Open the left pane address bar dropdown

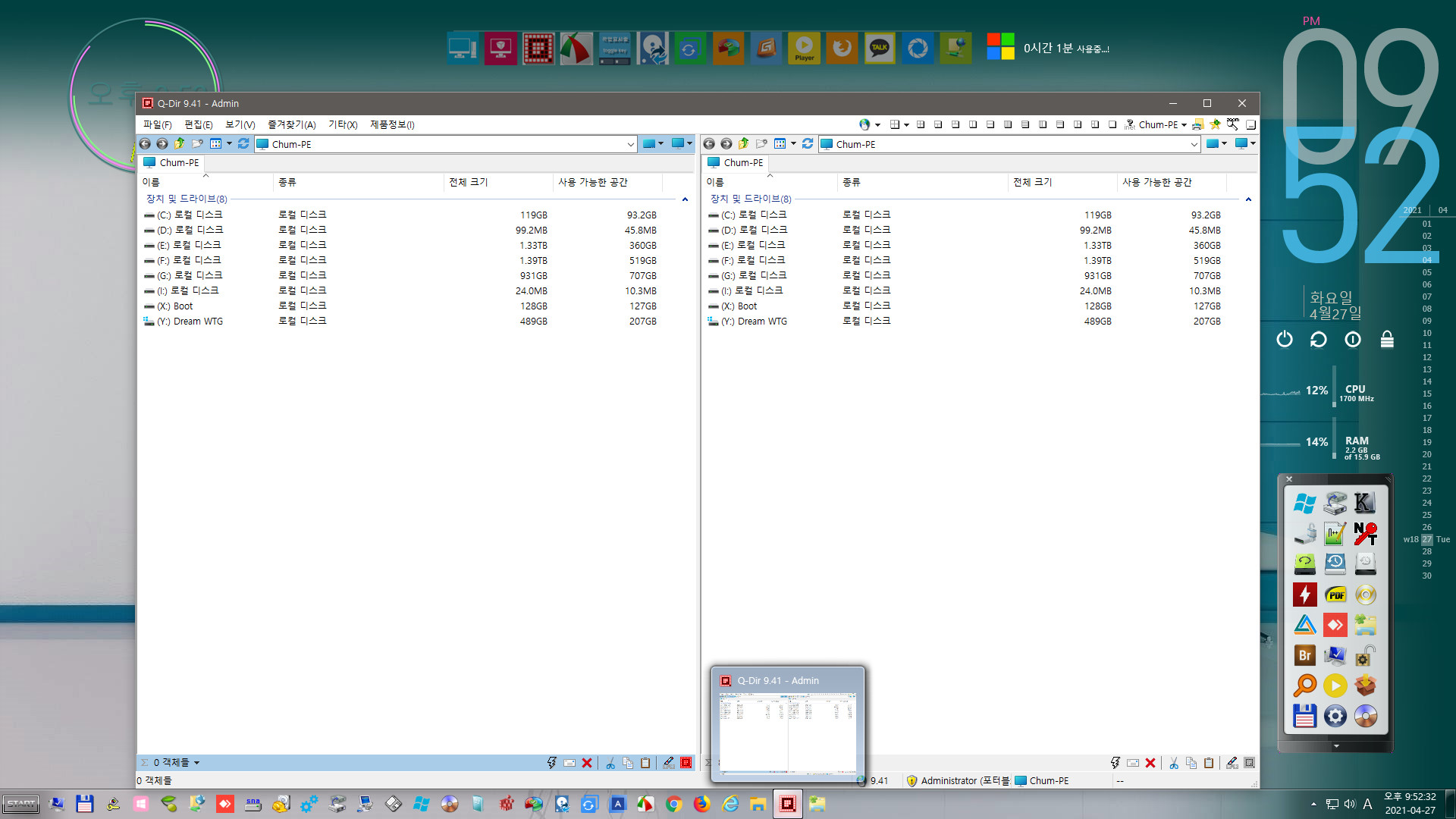tap(630, 144)
